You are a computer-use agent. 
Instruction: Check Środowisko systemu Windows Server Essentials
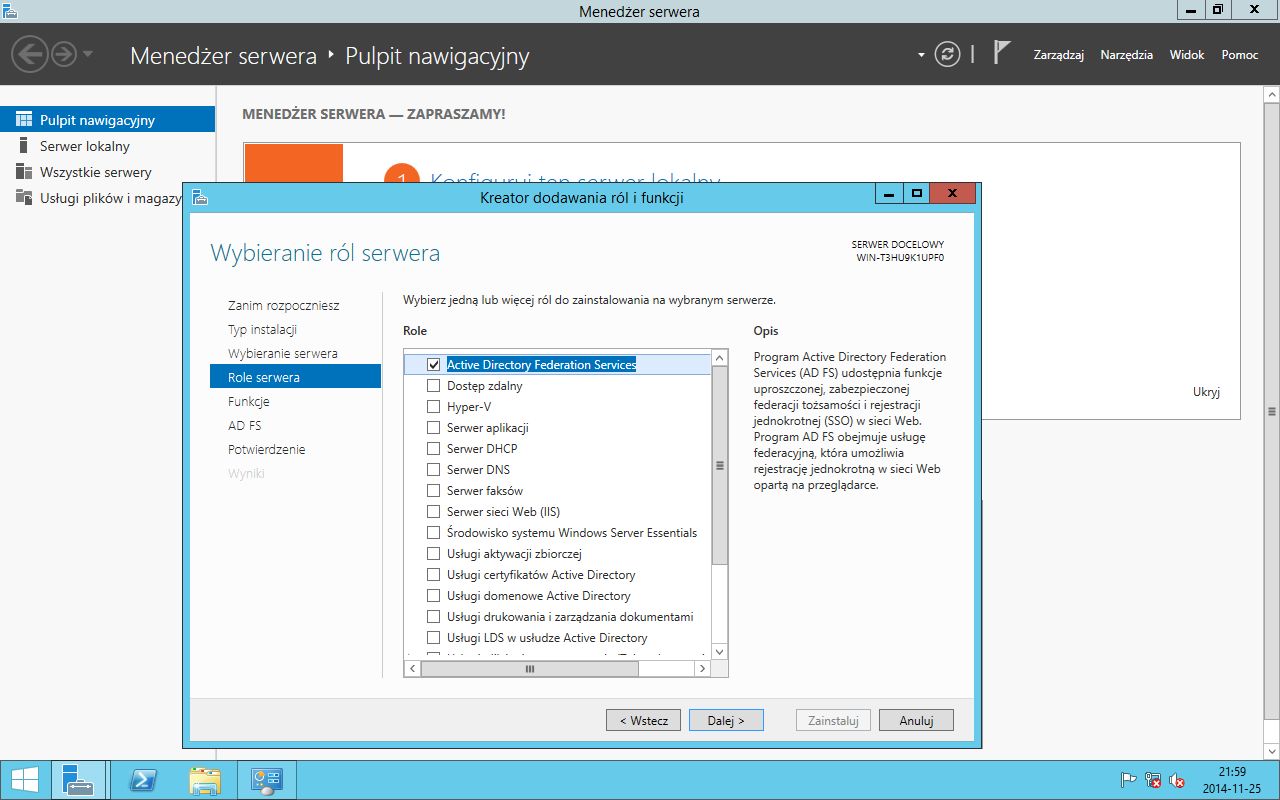click(433, 533)
